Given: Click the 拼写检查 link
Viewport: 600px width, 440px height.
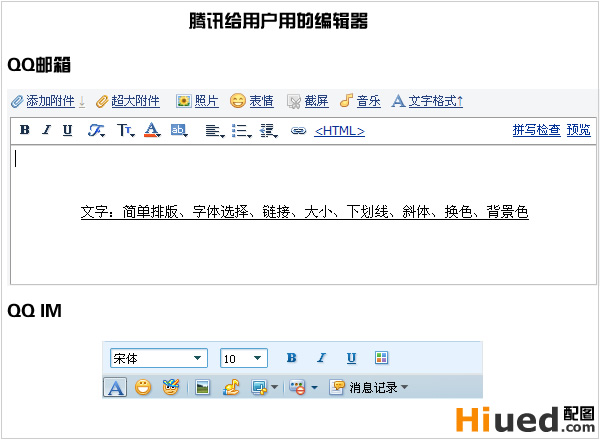Looking at the screenshot, I should (536, 130).
